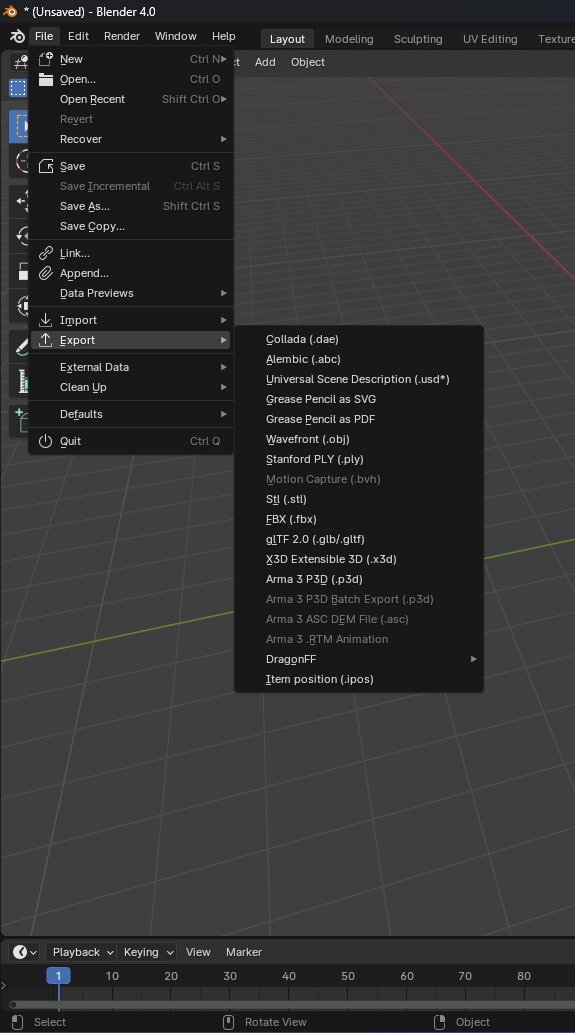Image resolution: width=575 pixels, height=1033 pixels.
Task: Click the Blender logo menu icon
Action: [17, 36]
